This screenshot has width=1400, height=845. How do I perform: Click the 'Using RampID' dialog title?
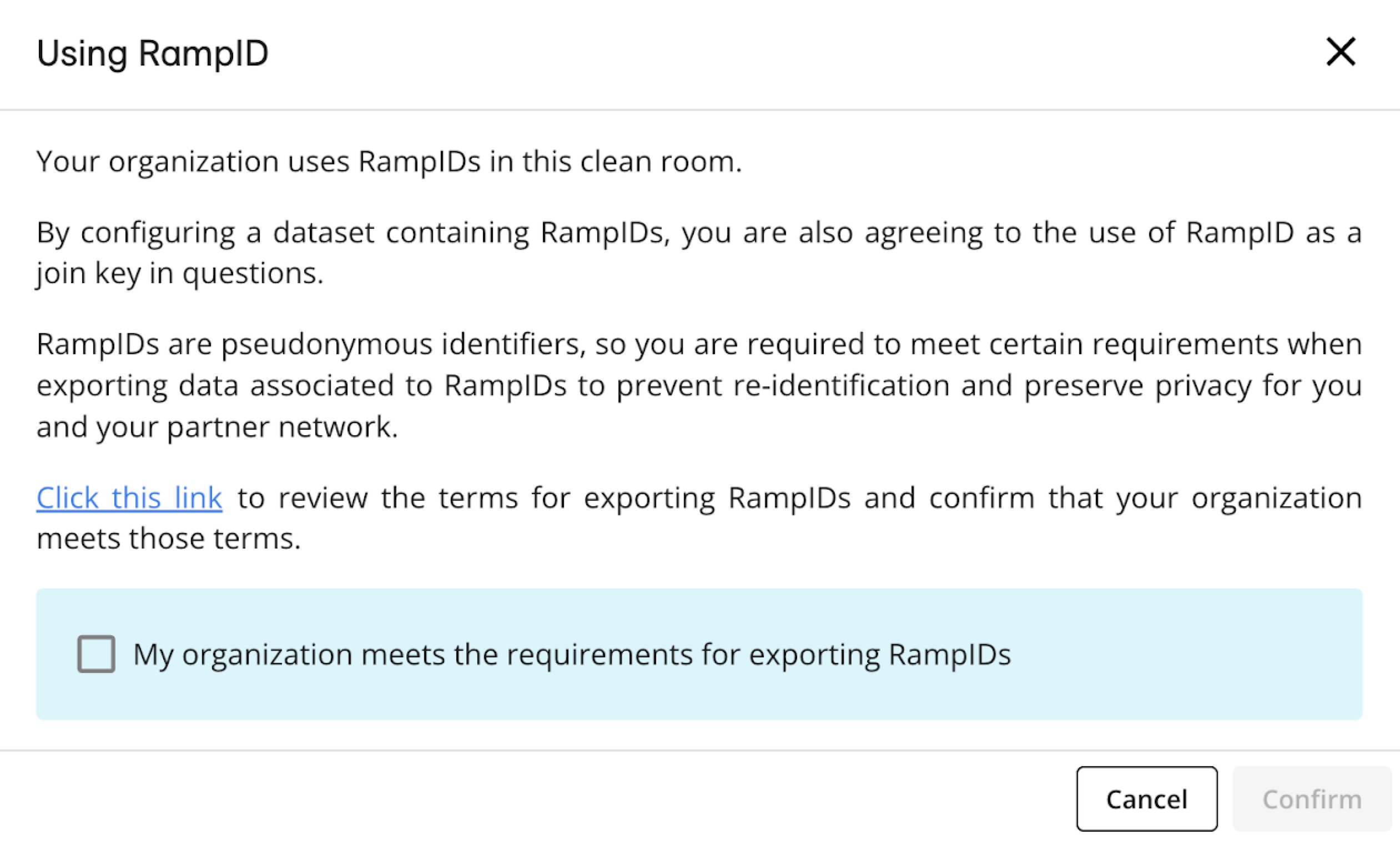(152, 53)
